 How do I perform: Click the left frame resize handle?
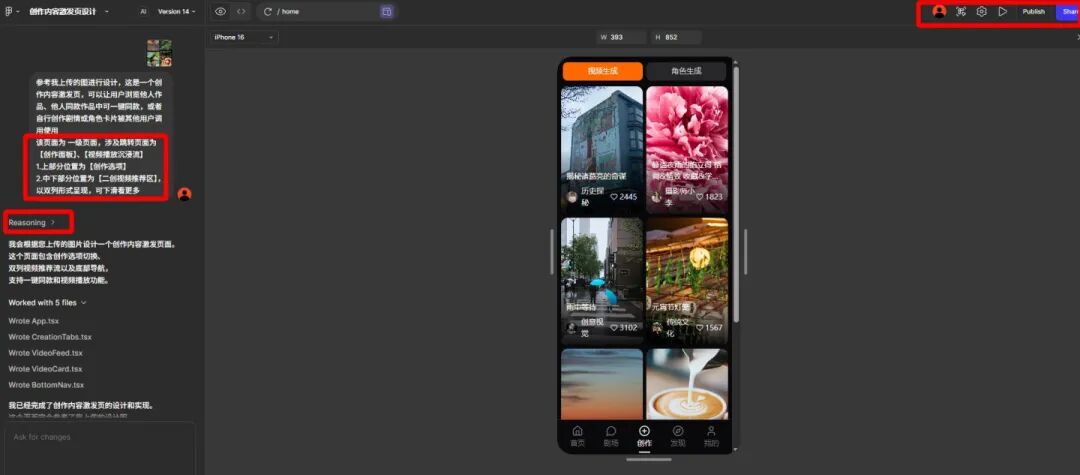(551, 252)
